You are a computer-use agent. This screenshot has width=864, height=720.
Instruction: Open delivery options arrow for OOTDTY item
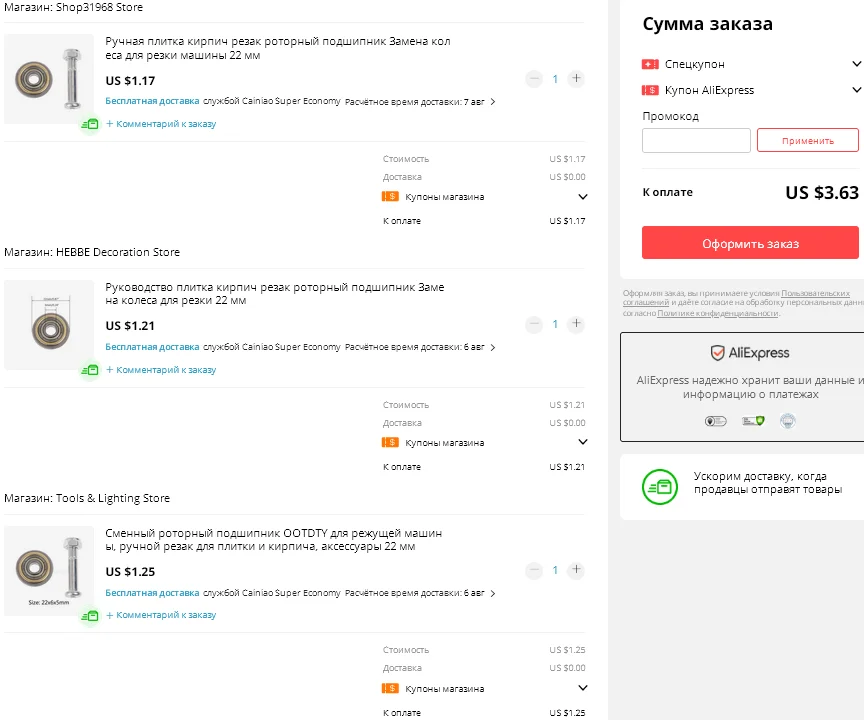click(493, 593)
